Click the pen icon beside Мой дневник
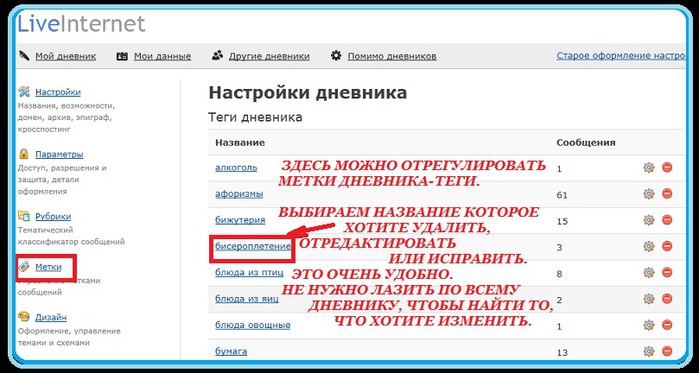699x373 pixels. pos(24,56)
